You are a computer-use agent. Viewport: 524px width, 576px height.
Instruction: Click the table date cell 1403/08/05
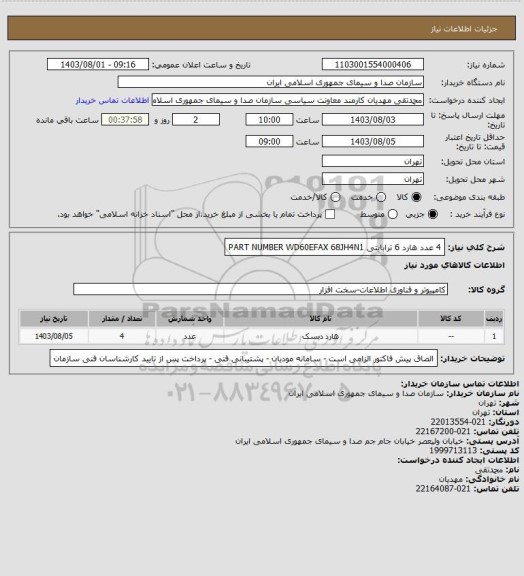coord(54,336)
